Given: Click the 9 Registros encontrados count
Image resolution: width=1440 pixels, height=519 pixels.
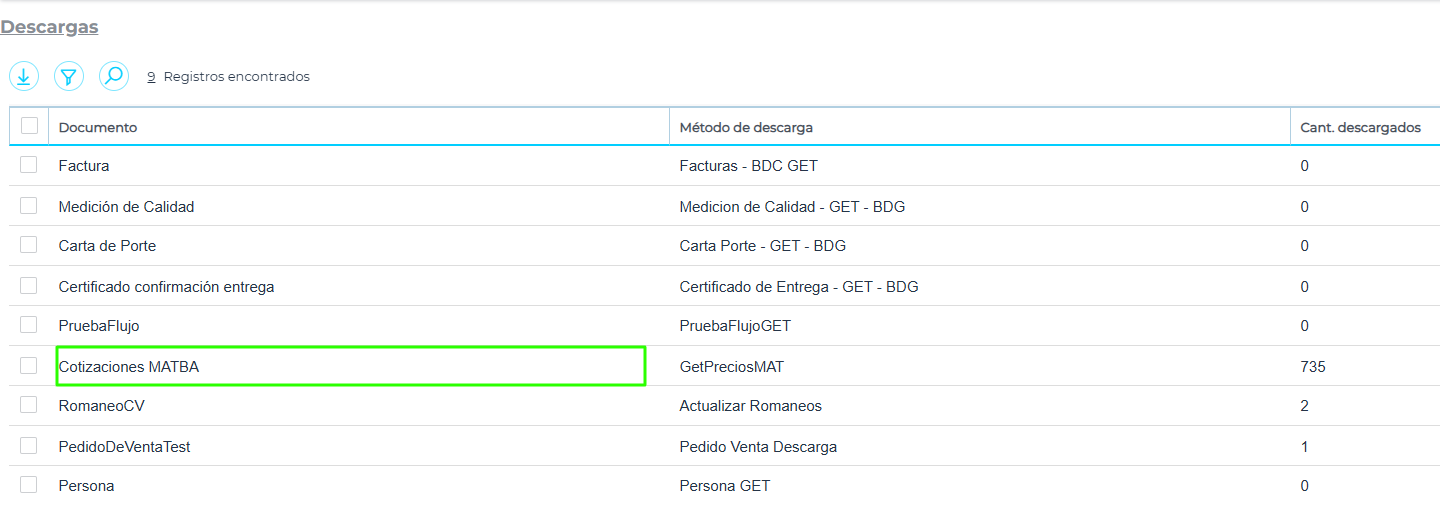Looking at the screenshot, I should click(228, 77).
